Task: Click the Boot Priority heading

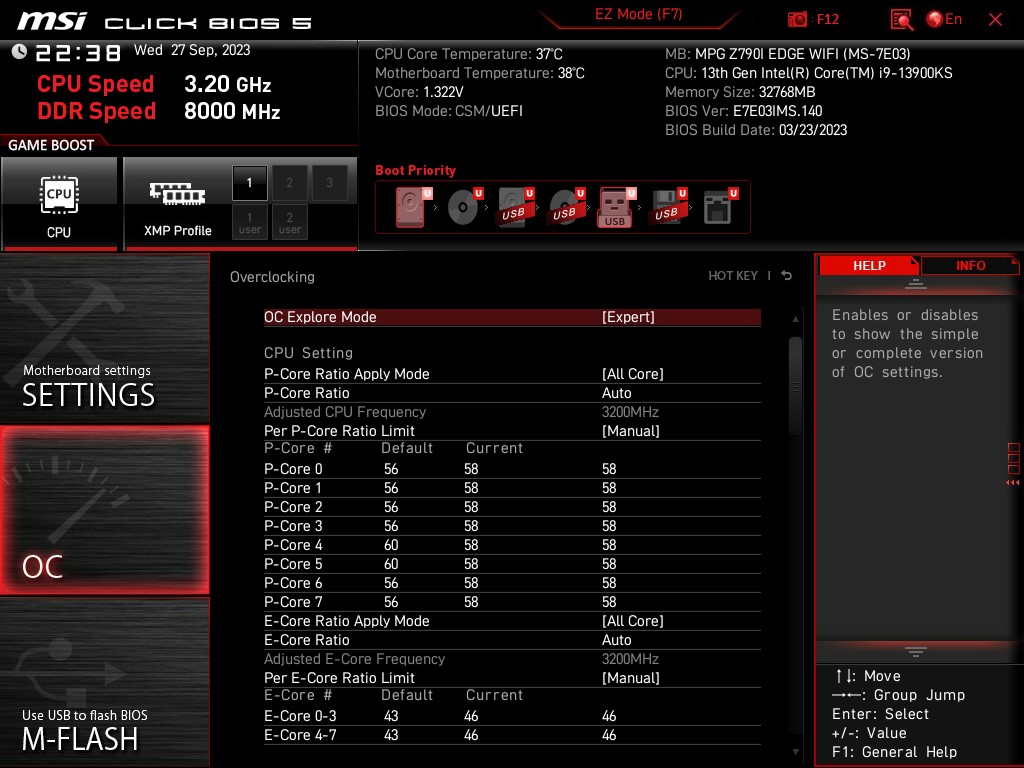Action: click(x=415, y=170)
